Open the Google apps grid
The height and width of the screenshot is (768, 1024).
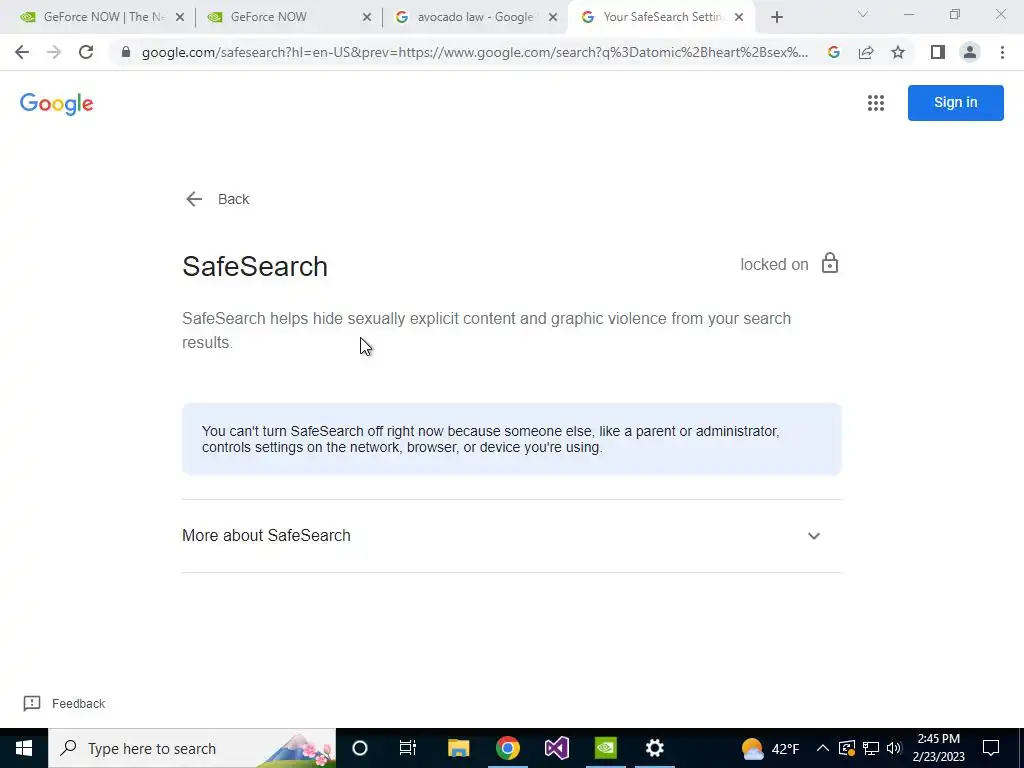click(876, 103)
